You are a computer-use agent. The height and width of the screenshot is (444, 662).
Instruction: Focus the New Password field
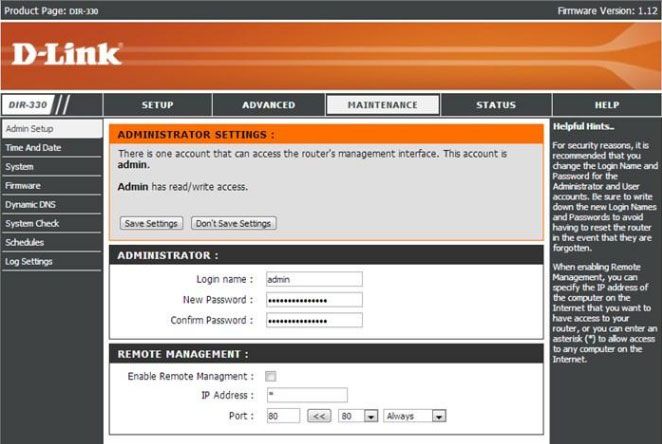coord(313,300)
